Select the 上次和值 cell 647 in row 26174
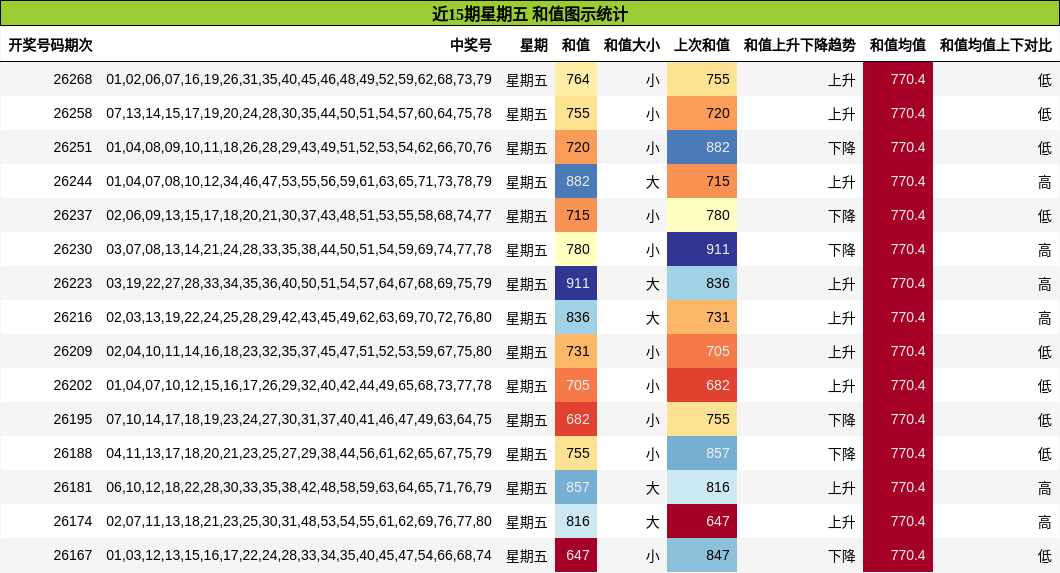1060x573 pixels. point(702,521)
